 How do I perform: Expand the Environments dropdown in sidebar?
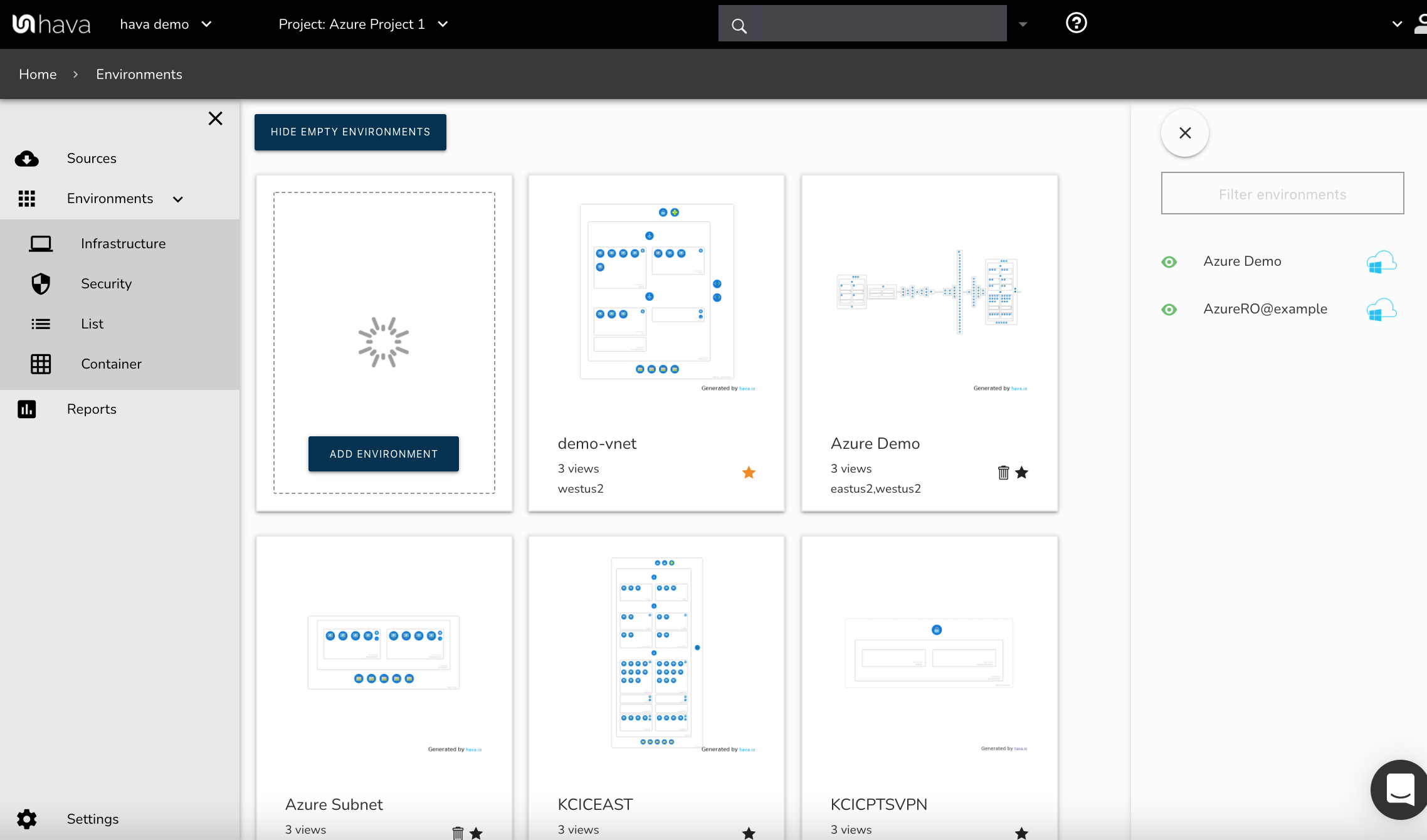179,198
